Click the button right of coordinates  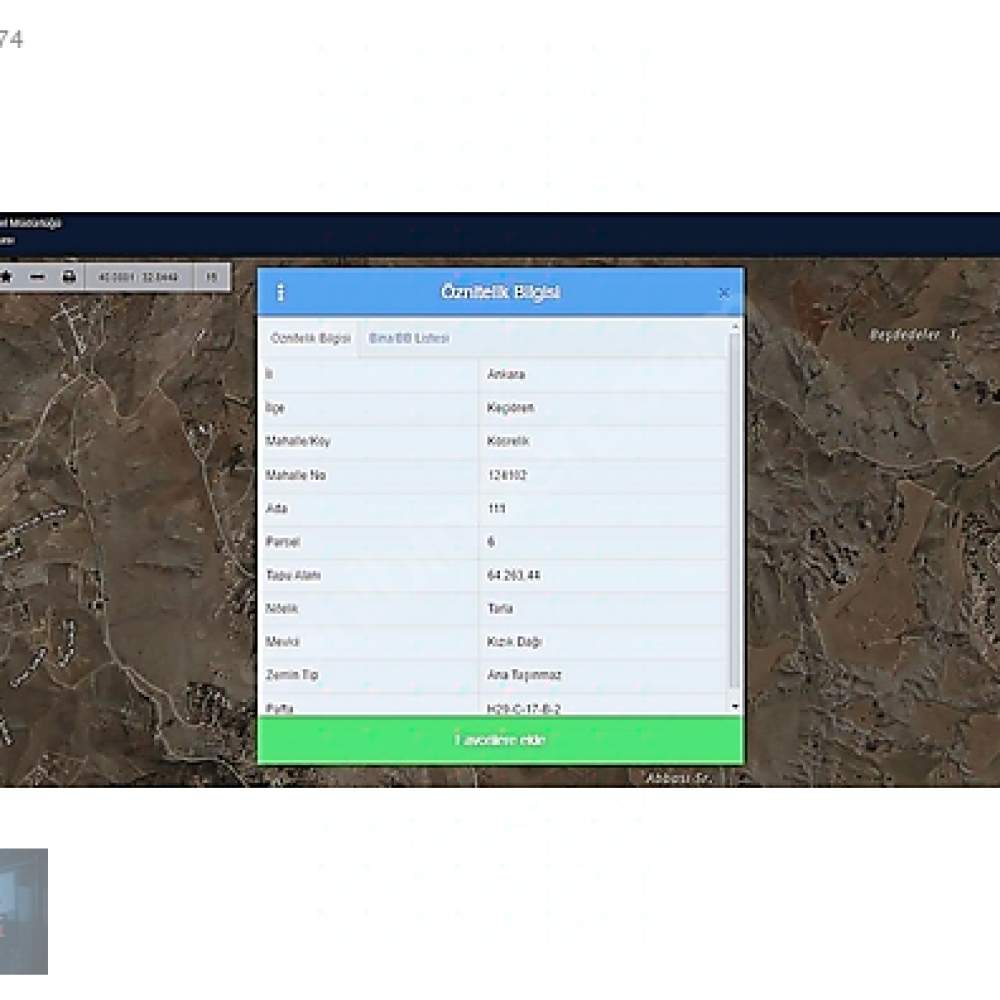point(212,277)
